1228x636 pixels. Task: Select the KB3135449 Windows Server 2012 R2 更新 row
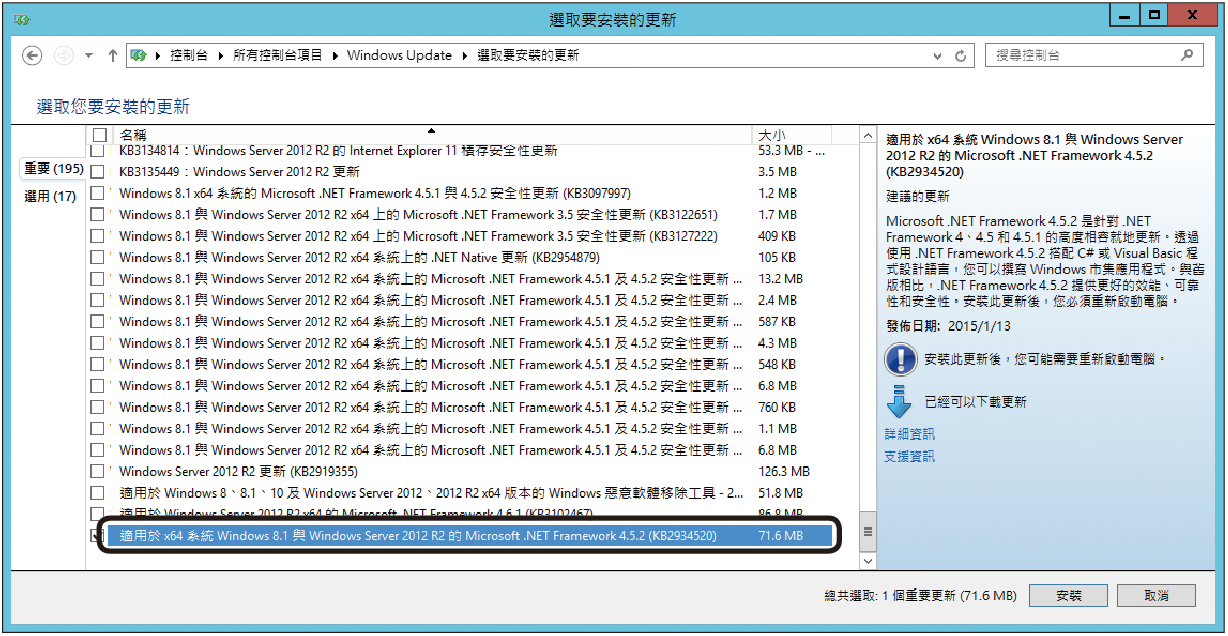pyautogui.click(x=239, y=172)
